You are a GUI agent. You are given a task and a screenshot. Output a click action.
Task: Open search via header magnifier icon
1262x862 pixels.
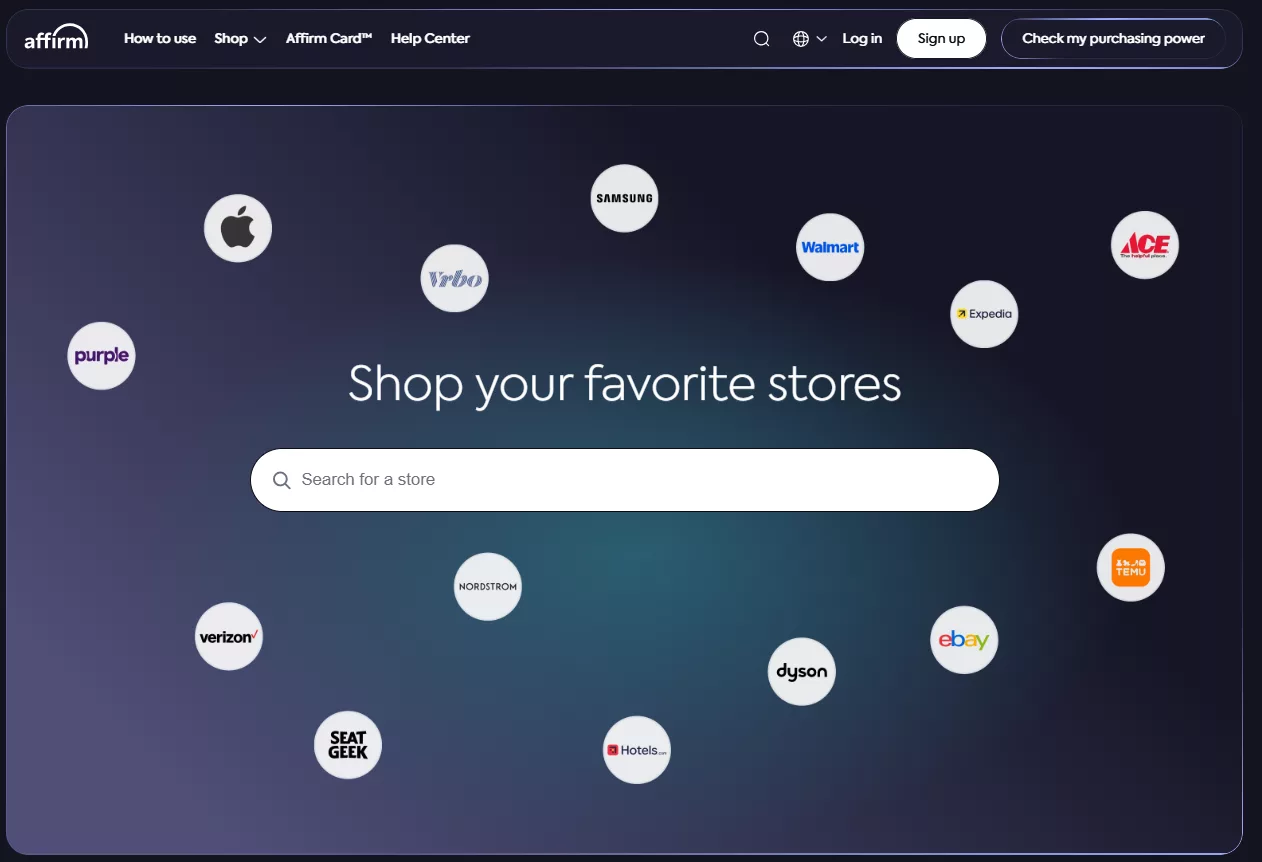click(762, 39)
